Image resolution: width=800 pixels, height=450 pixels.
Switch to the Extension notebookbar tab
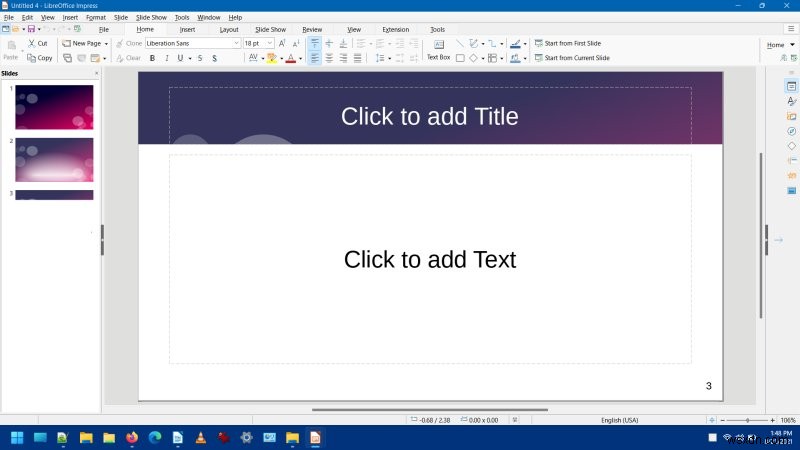[x=395, y=30]
